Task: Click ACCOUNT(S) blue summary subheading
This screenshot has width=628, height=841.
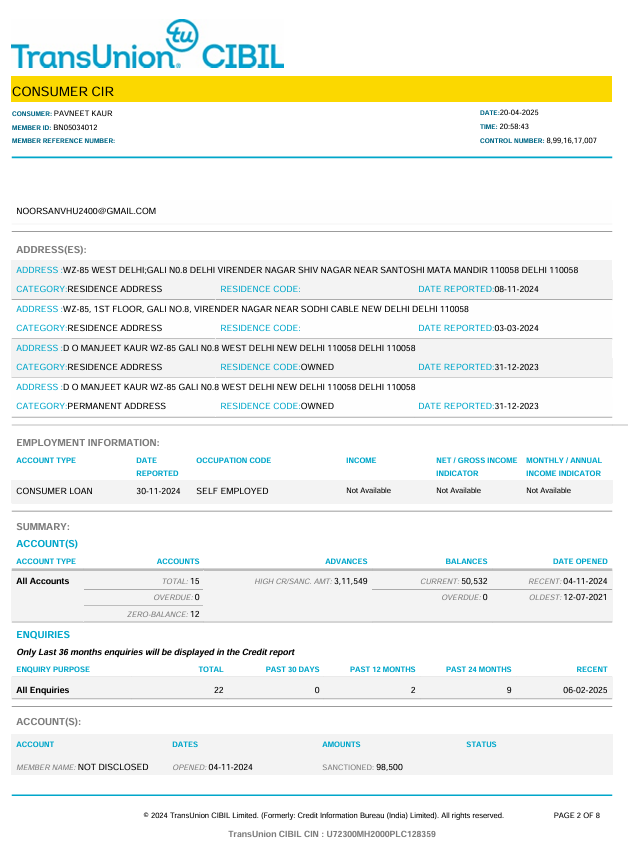Action: click(47, 544)
